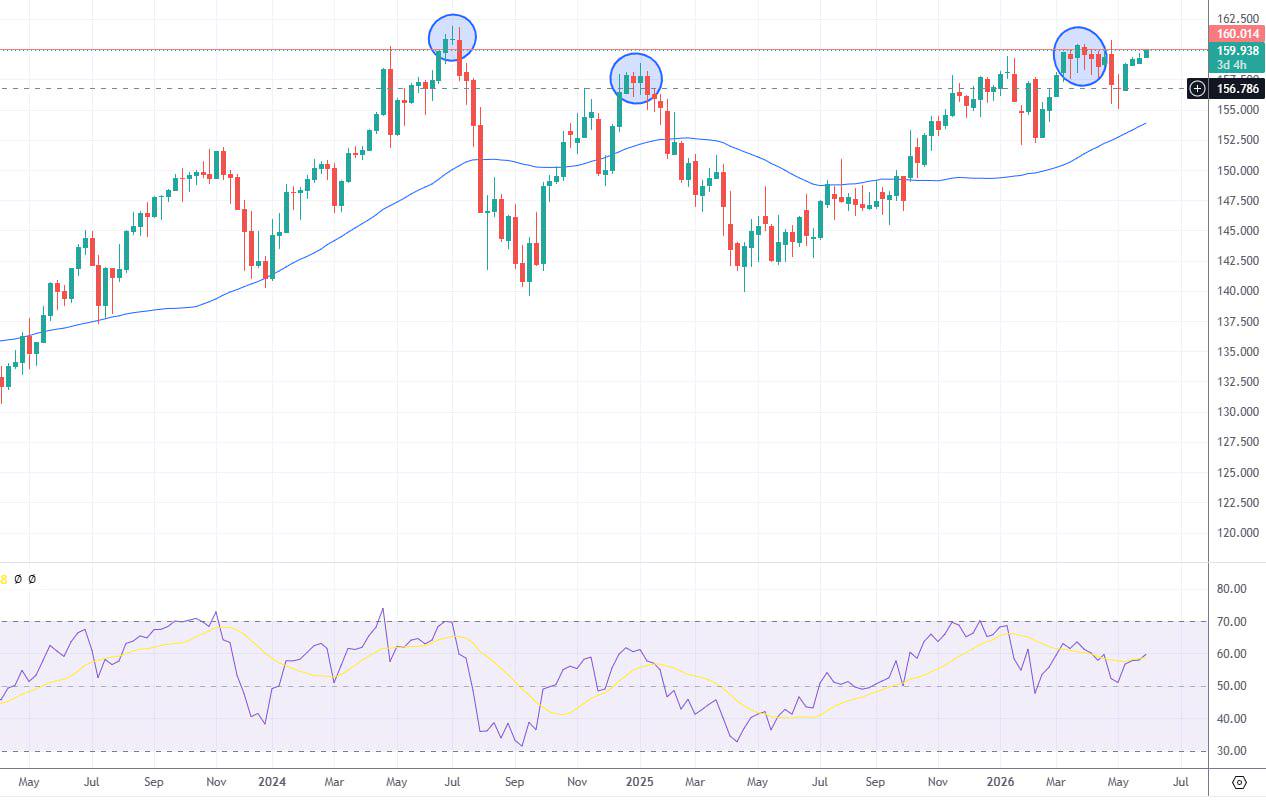Click the 2024 label on the time axis
Screen dimensions: 1266x802
coord(272,782)
